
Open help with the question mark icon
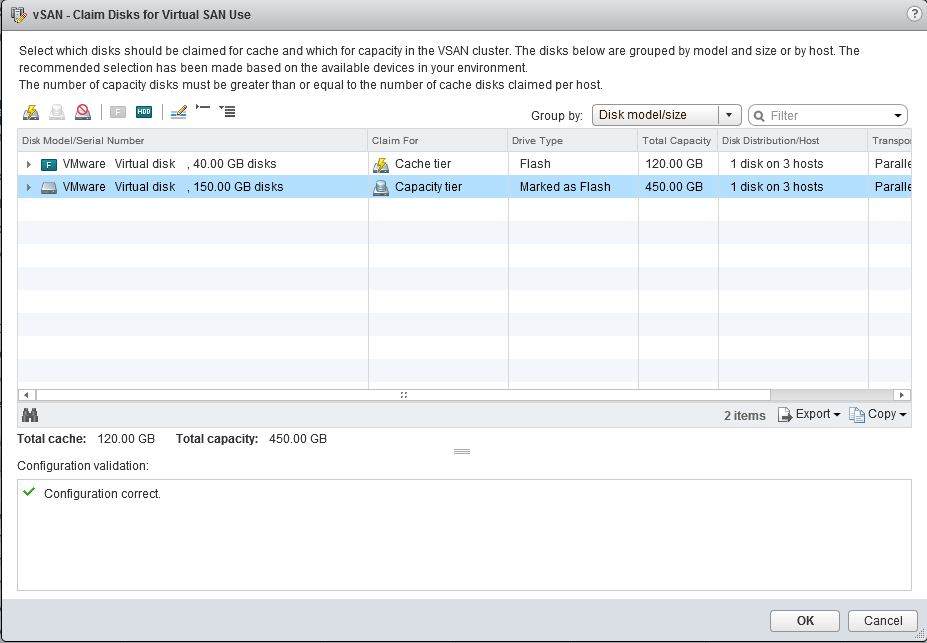[914, 14]
